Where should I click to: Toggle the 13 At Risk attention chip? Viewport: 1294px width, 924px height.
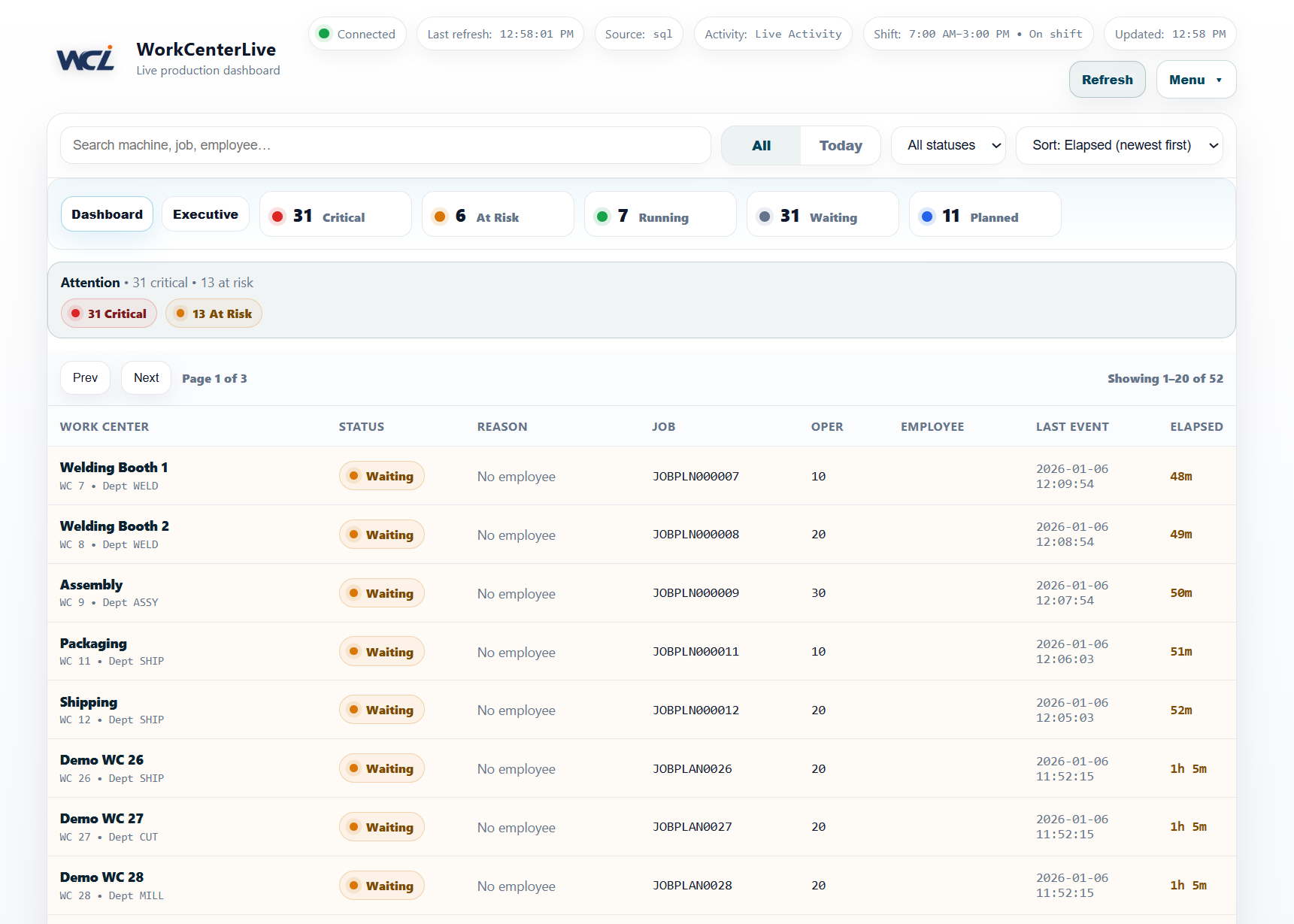(214, 313)
